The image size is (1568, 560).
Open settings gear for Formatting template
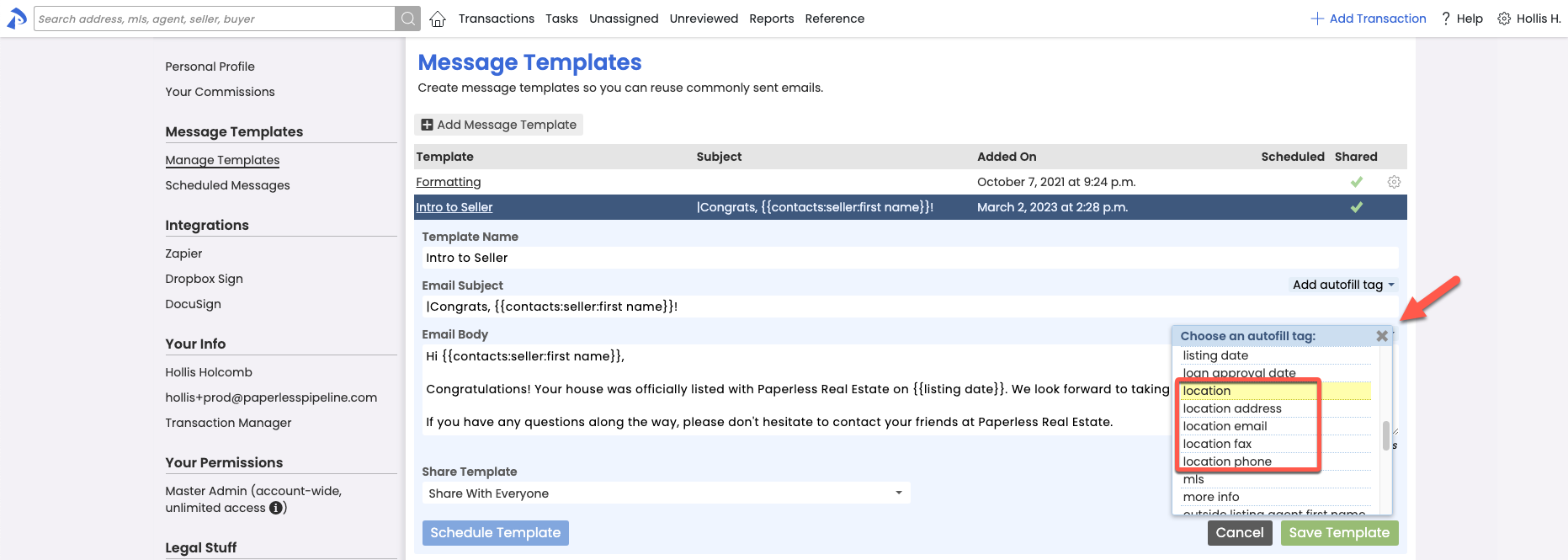click(1394, 182)
